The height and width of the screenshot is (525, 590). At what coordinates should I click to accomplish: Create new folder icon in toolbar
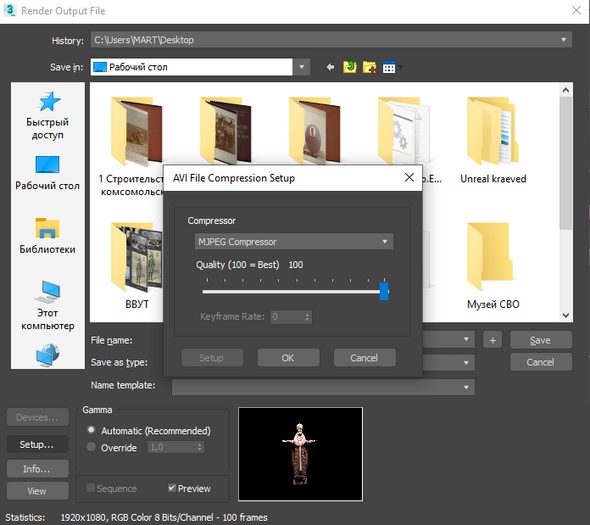(x=369, y=67)
